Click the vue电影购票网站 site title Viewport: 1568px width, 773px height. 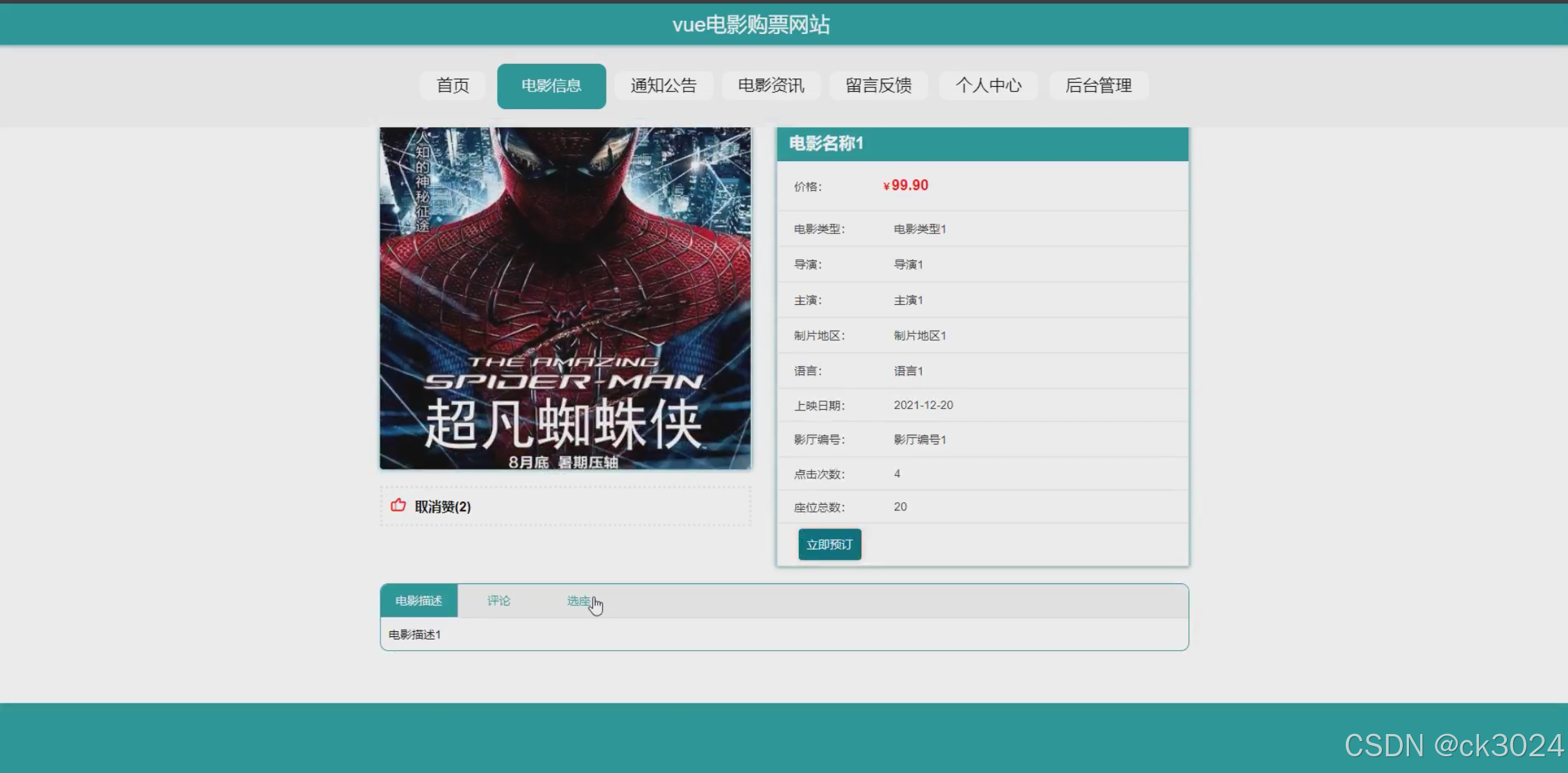(x=751, y=25)
